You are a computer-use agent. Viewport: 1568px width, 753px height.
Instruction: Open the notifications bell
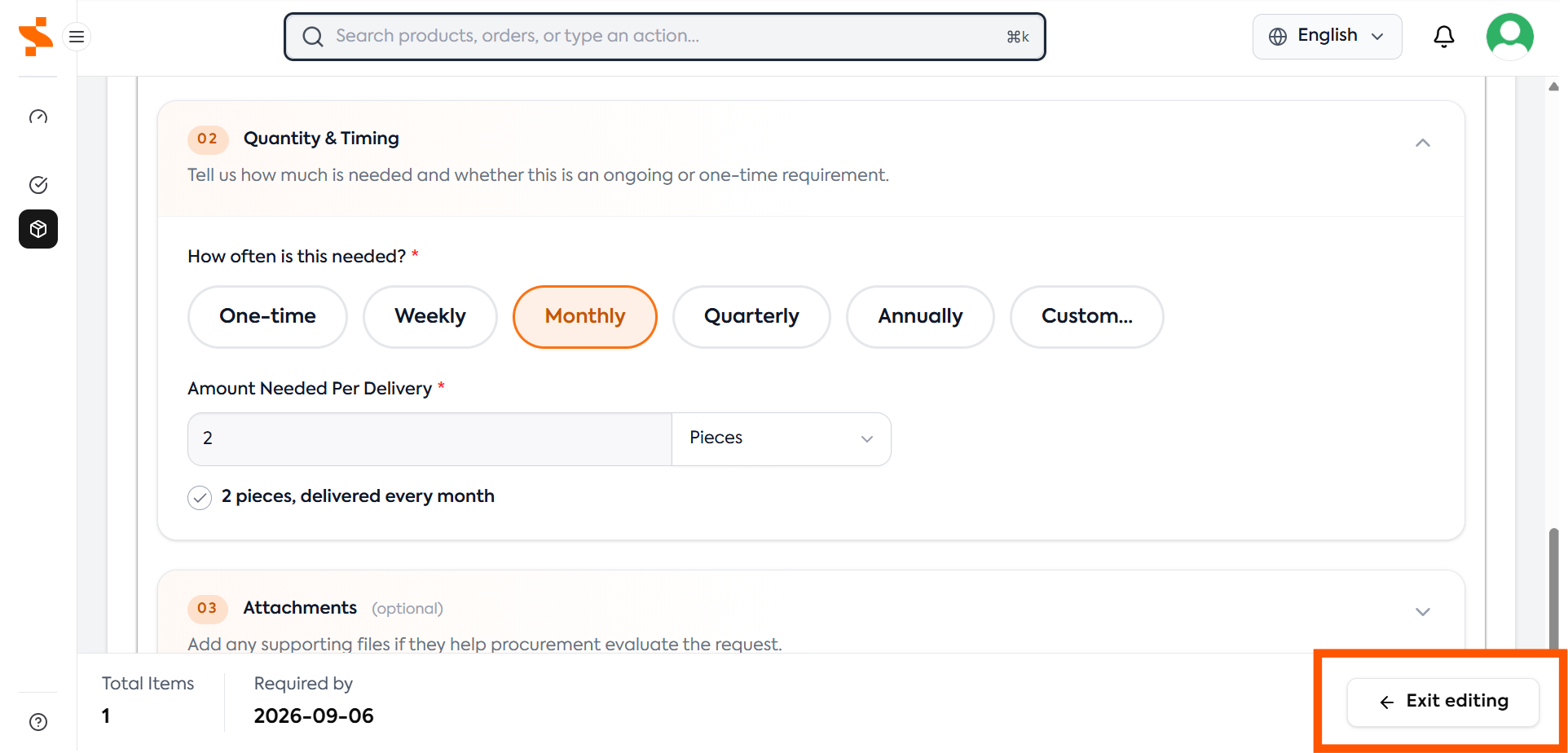pyautogui.click(x=1443, y=37)
